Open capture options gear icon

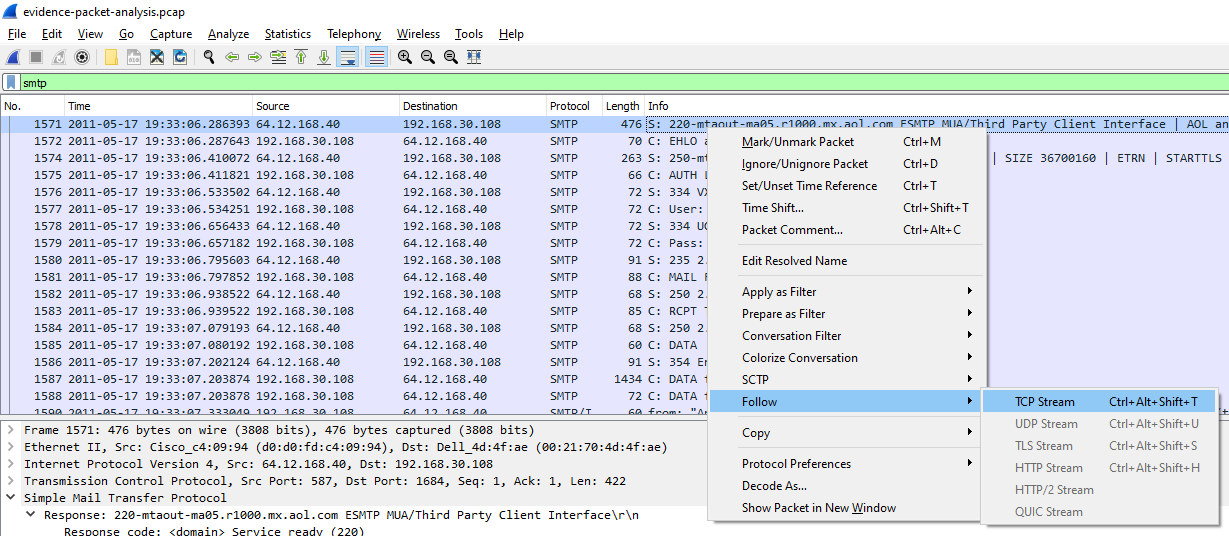(82, 57)
